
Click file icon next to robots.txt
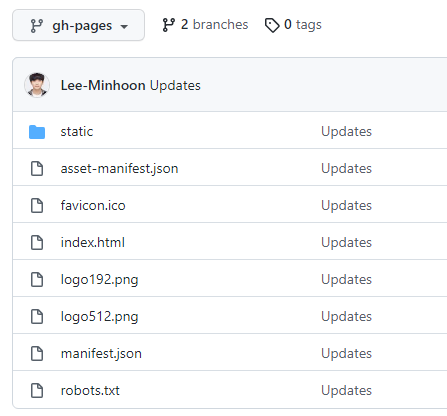click(x=37, y=390)
